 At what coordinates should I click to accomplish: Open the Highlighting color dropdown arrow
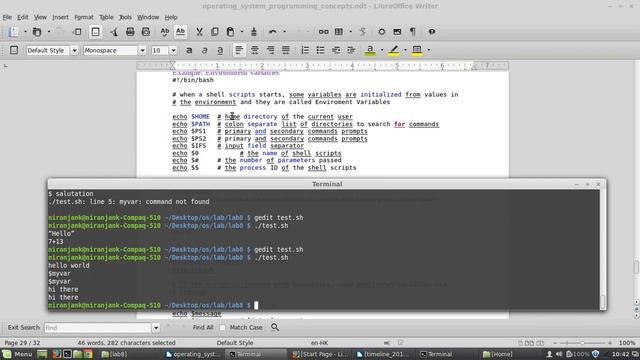[405, 50]
